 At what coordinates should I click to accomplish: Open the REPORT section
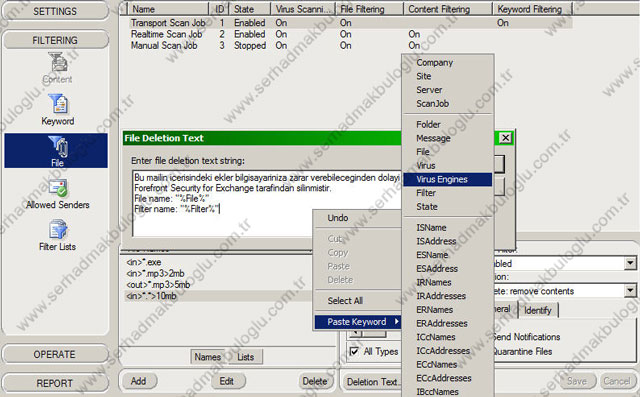click(55, 383)
